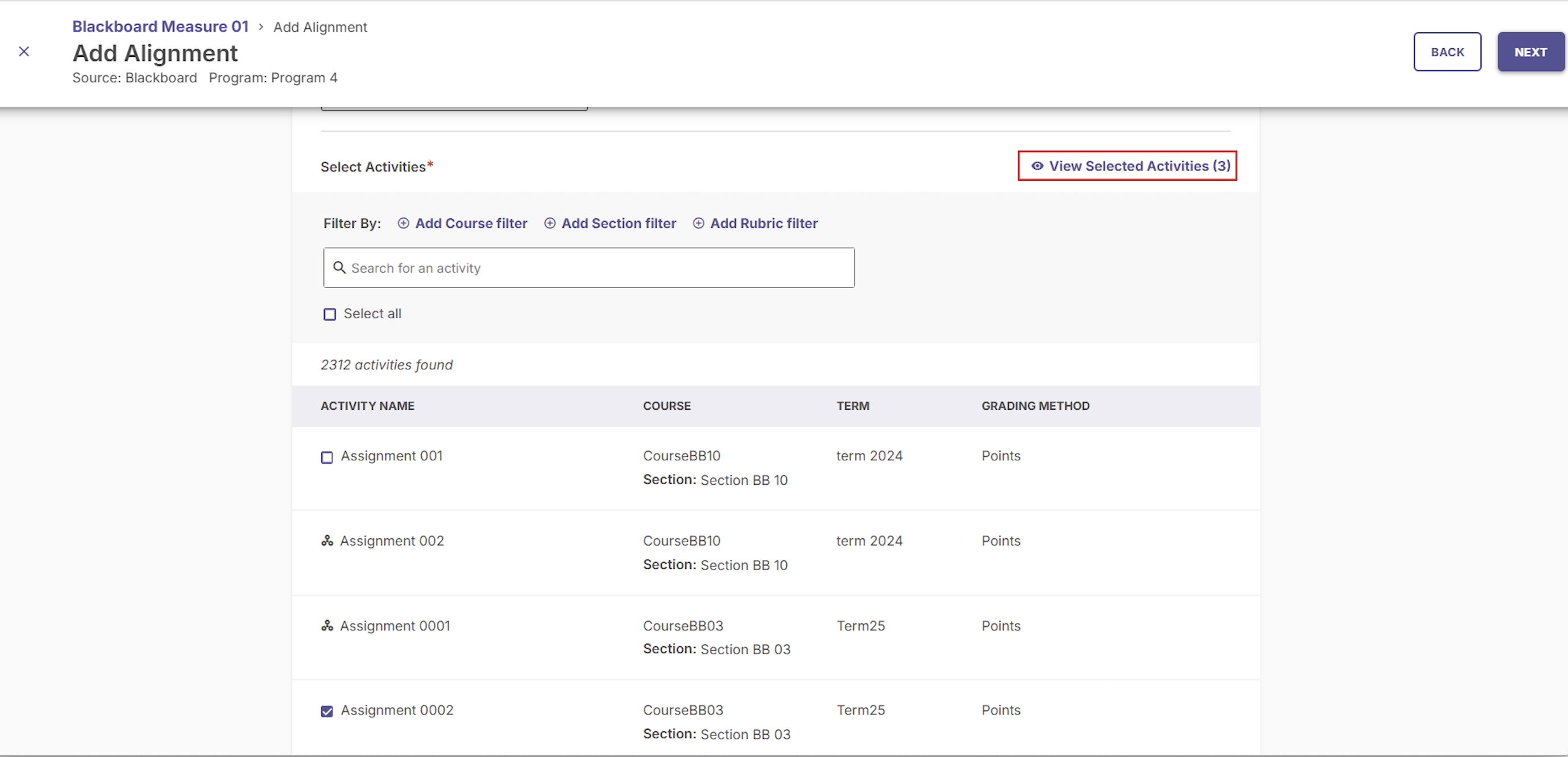
Task: Check the Assignment 001 checkbox
Action: click(x=327, y=457)
